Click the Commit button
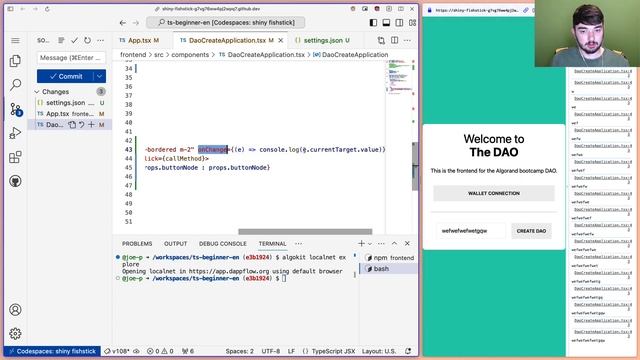The width and height of the screenshot is (640, 360). click(x=66, y=76)
